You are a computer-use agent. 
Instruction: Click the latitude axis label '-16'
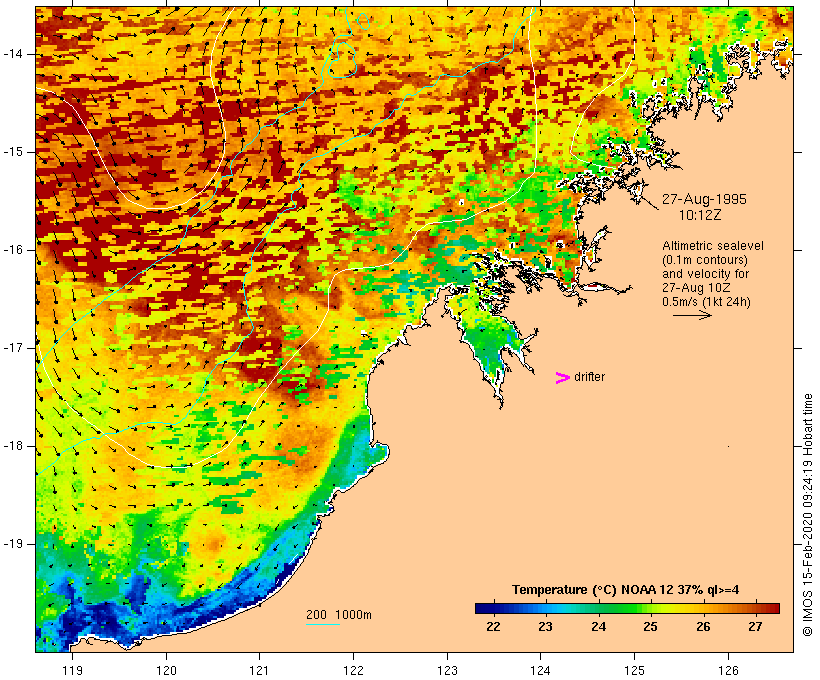pyautogui.click(x=13, y=250)
